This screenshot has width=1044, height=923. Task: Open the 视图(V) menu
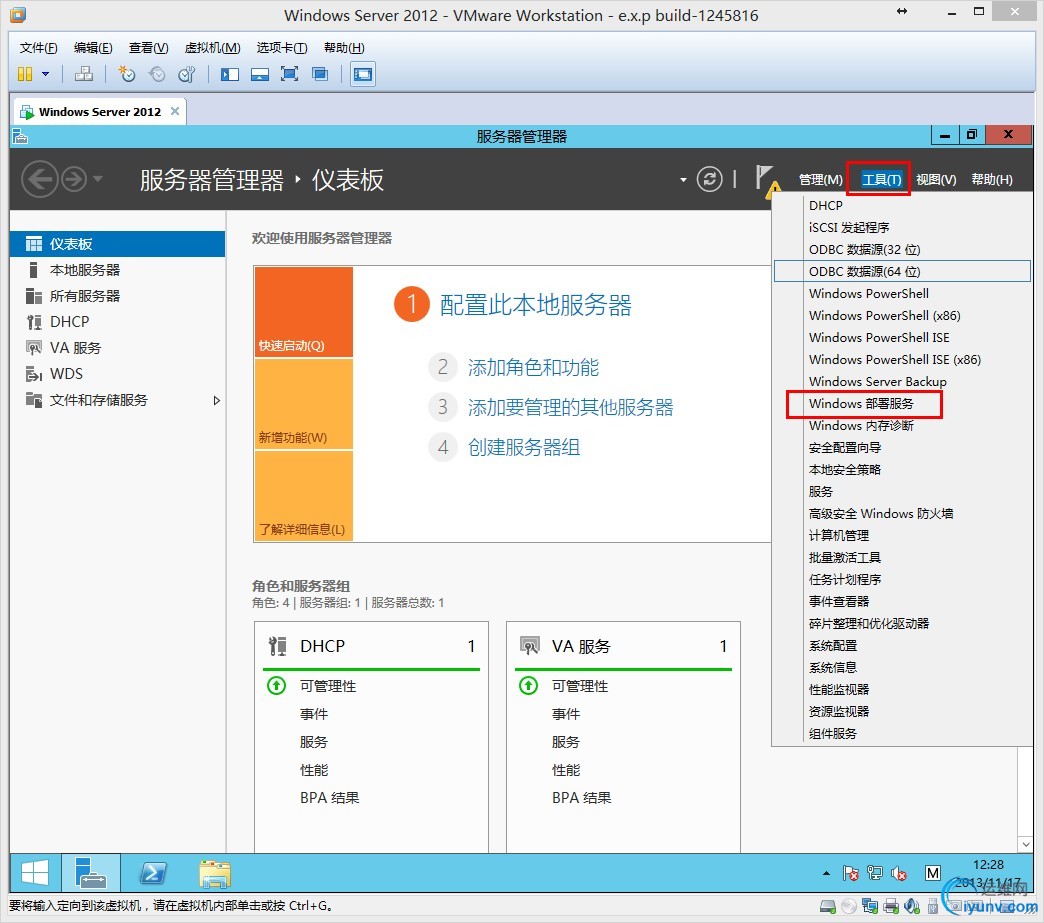[935, 179]
